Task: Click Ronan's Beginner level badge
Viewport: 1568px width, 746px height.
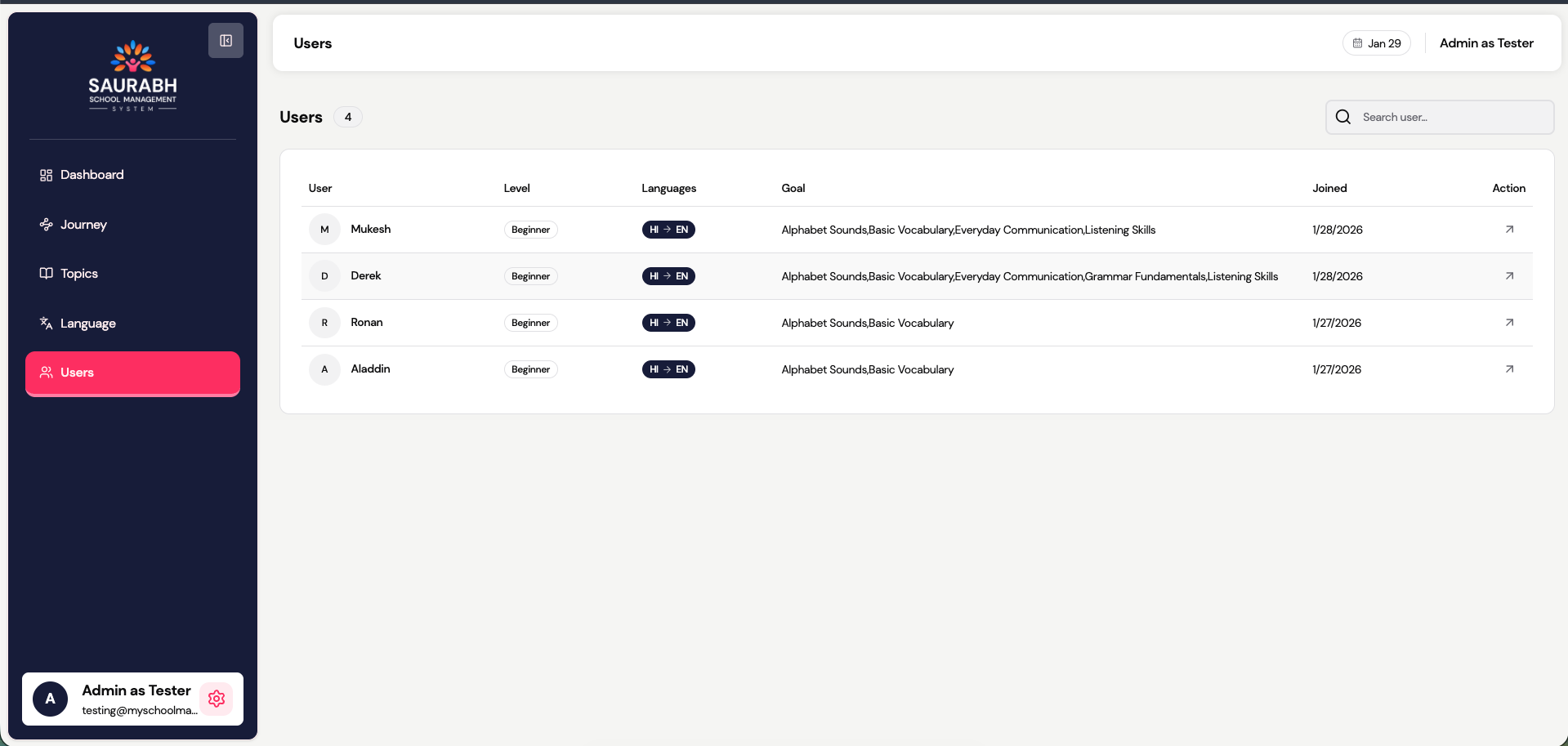Action: tap(530, 323)
